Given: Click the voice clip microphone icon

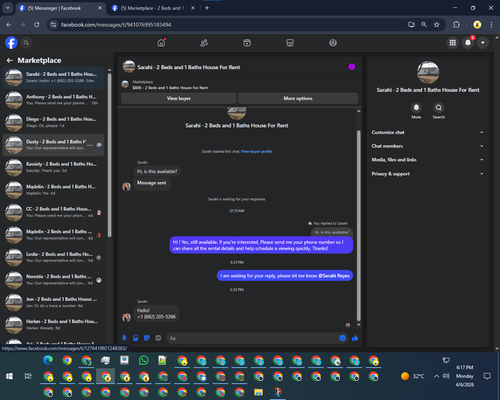Looking at the screenshot, I should coord(124,338).
